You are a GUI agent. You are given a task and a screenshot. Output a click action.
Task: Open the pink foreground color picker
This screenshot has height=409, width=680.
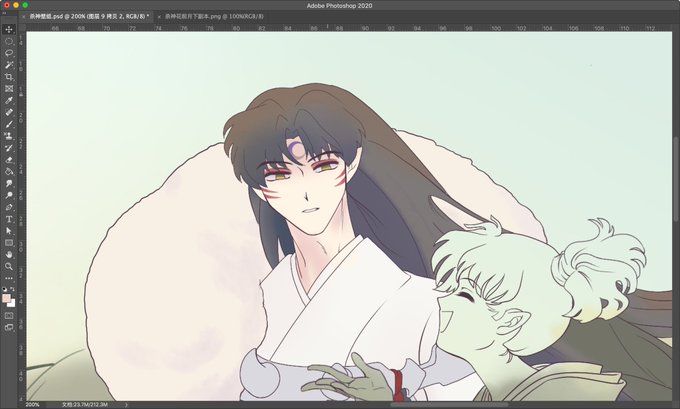pos(6,298)
